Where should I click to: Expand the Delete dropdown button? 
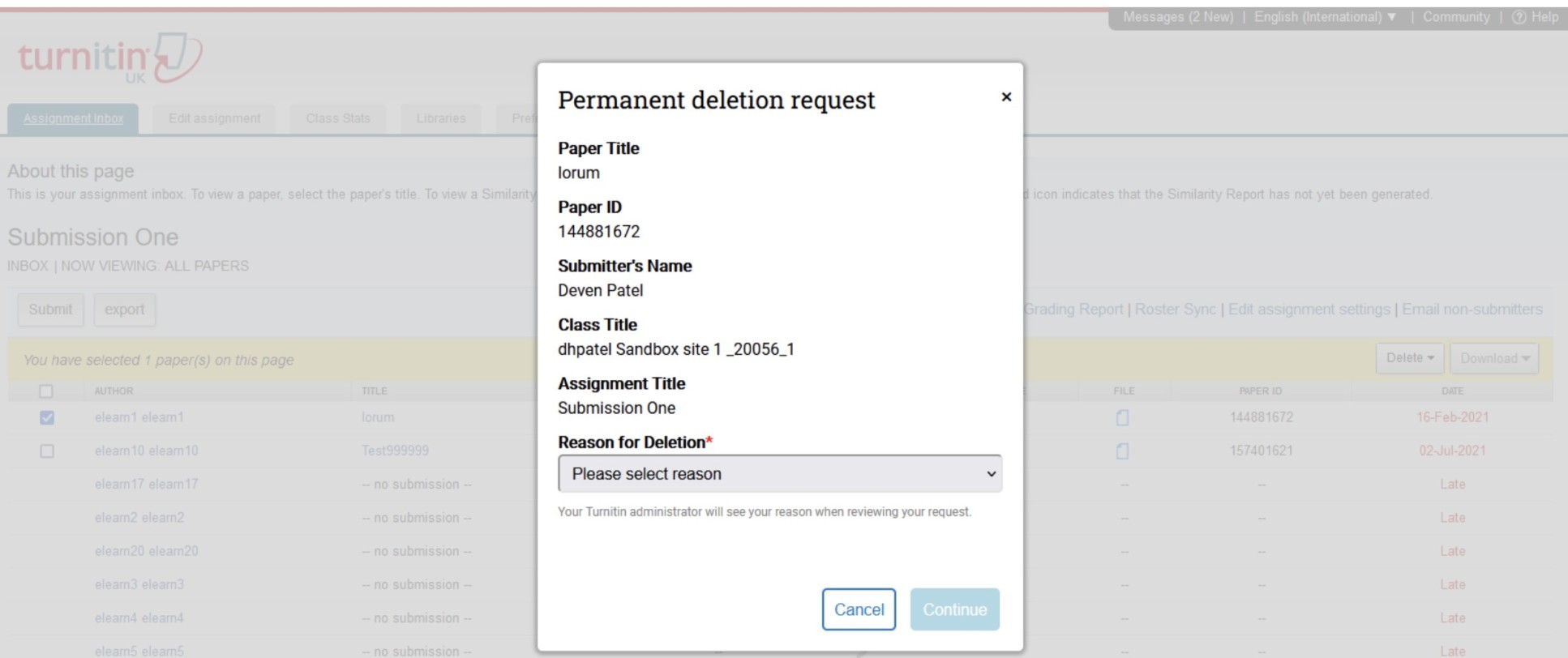(x=1409, y=358)
